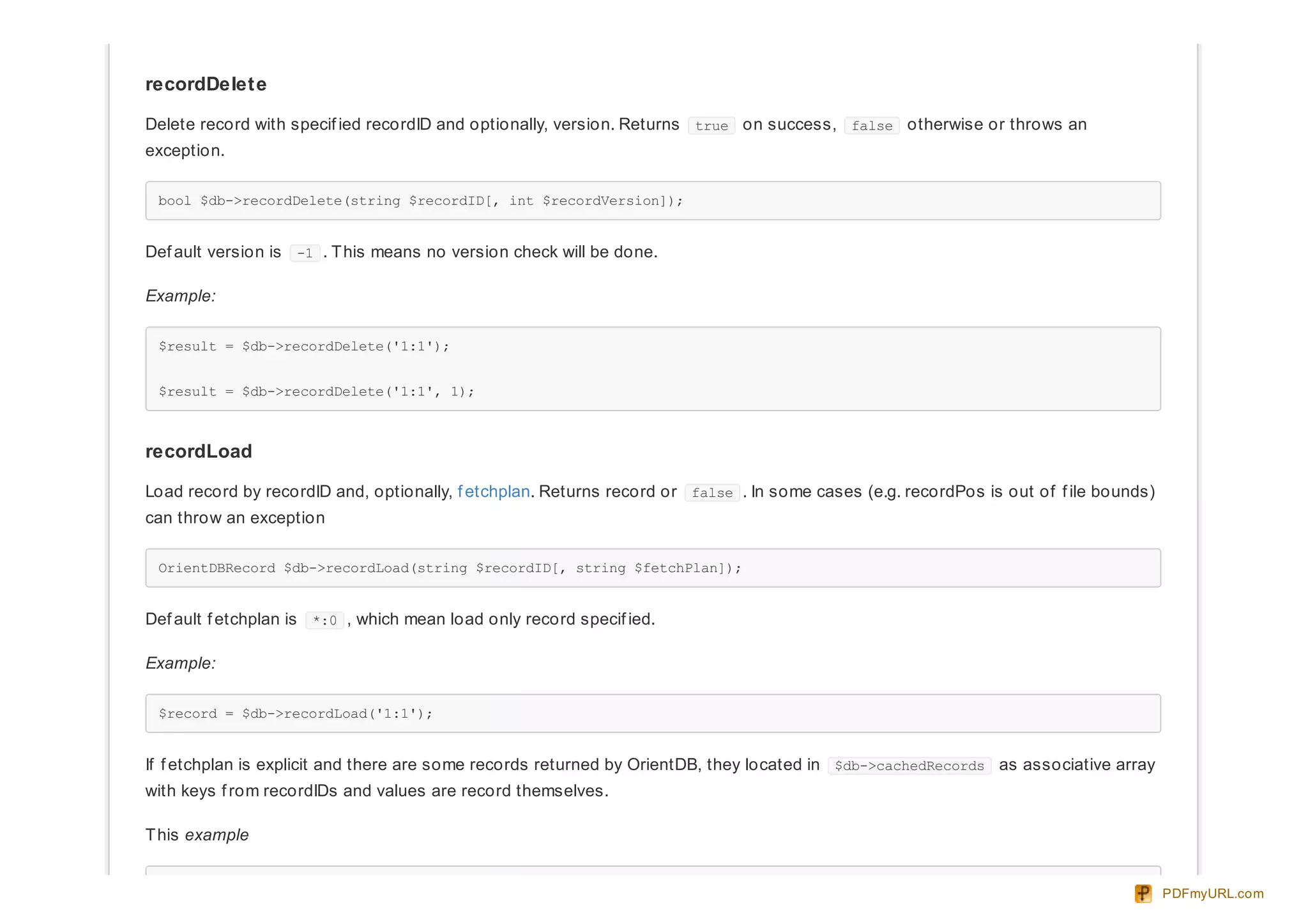This screenshot has width=1308, height=924.
Task: Click the recordLoad section heading
Action: tap(199, 451)
